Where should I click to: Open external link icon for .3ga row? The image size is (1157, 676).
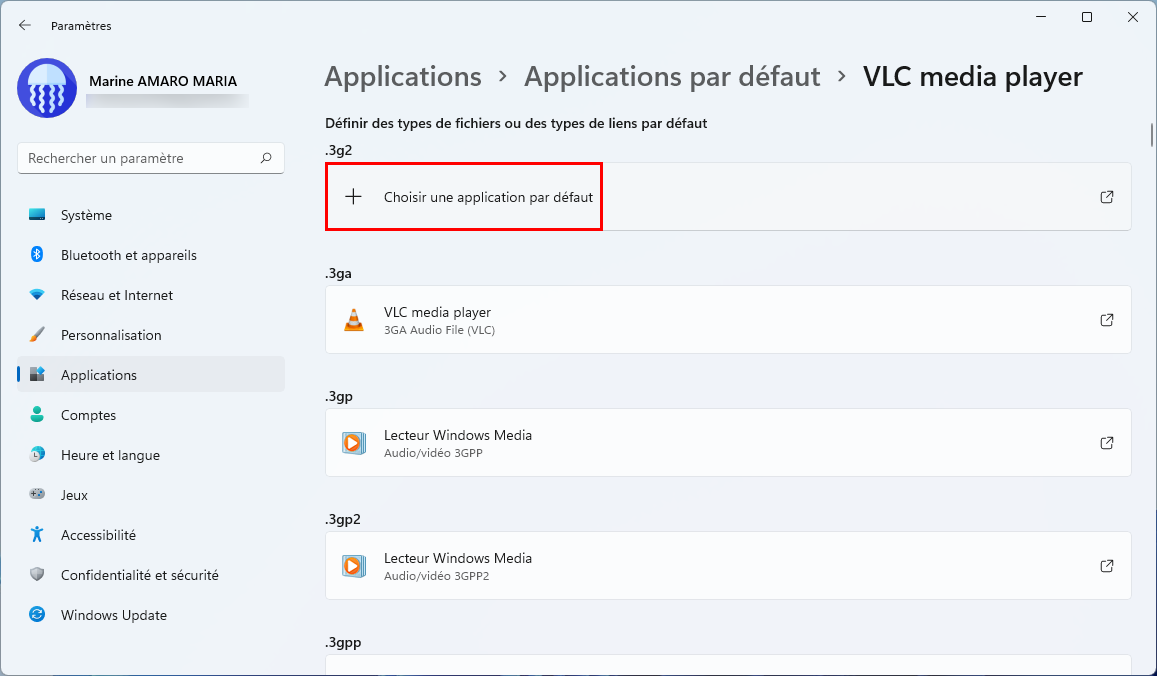(1107, 320)
